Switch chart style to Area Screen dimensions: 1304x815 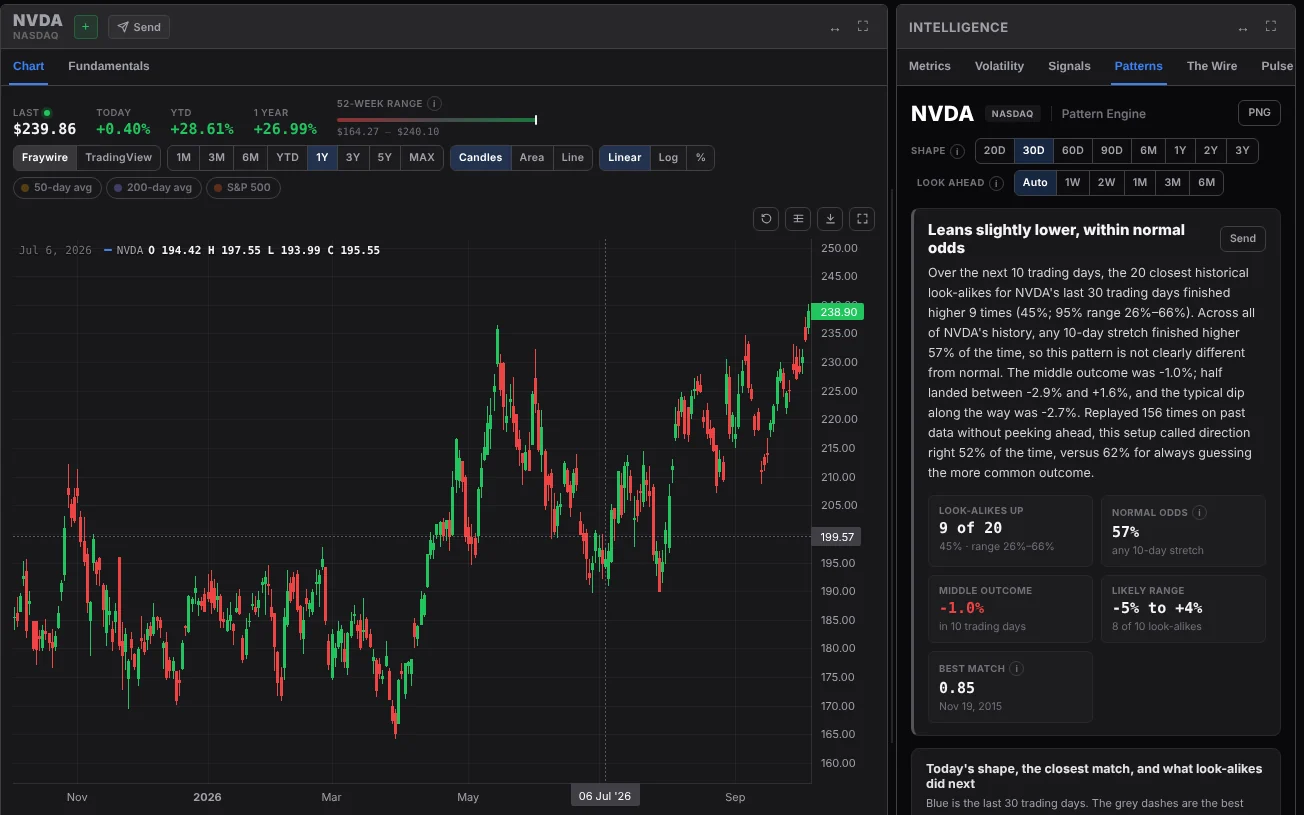[x=532, y=158]
